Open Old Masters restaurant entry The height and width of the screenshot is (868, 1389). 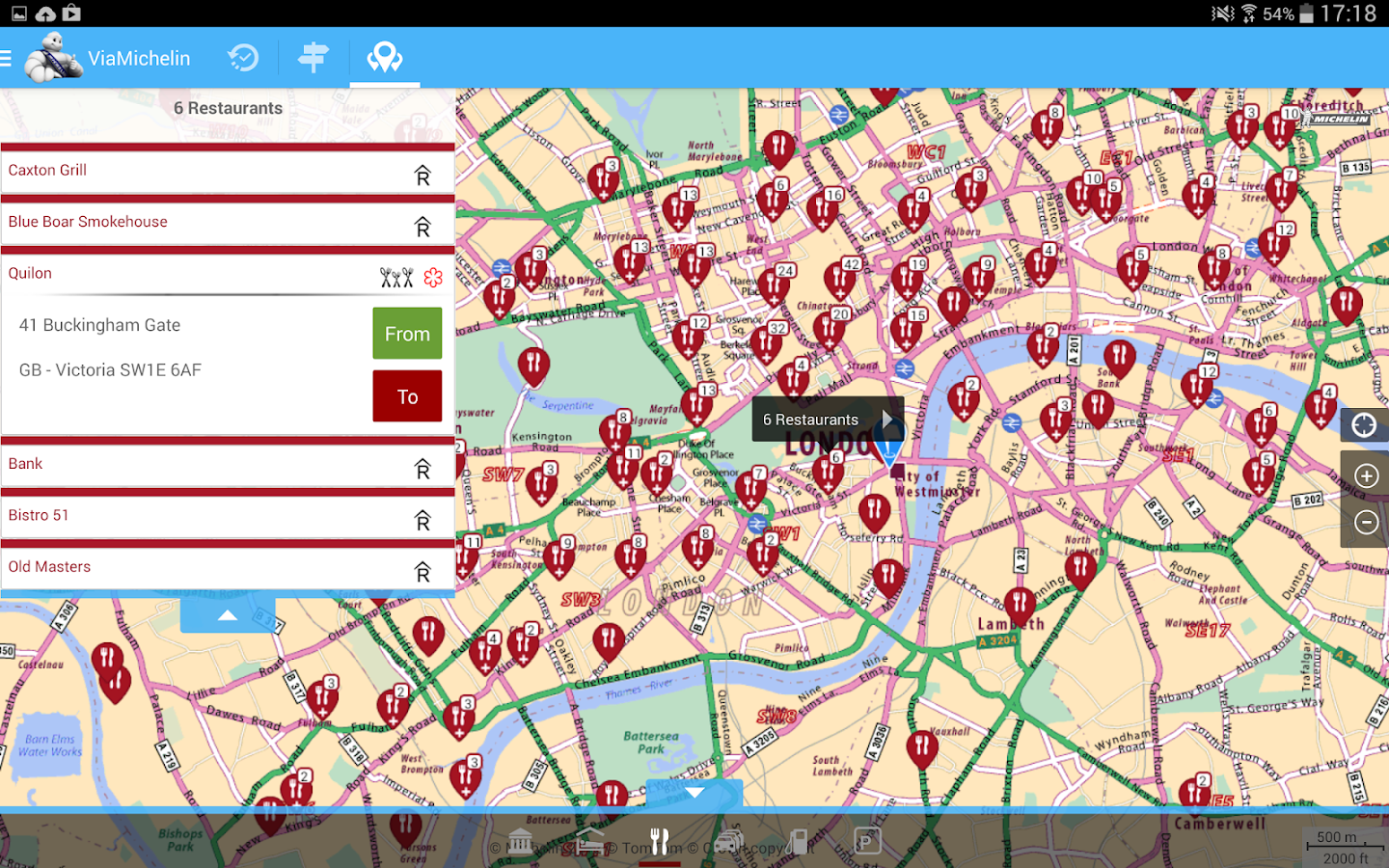tap(228, 568)
